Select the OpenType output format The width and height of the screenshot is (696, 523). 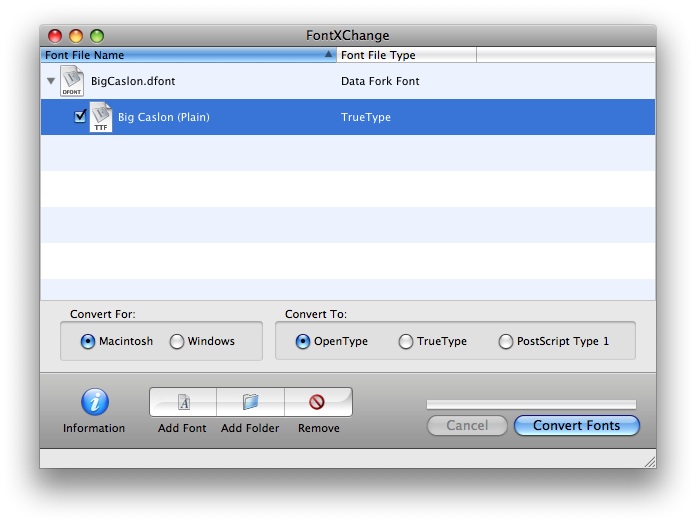click(303, 341)
